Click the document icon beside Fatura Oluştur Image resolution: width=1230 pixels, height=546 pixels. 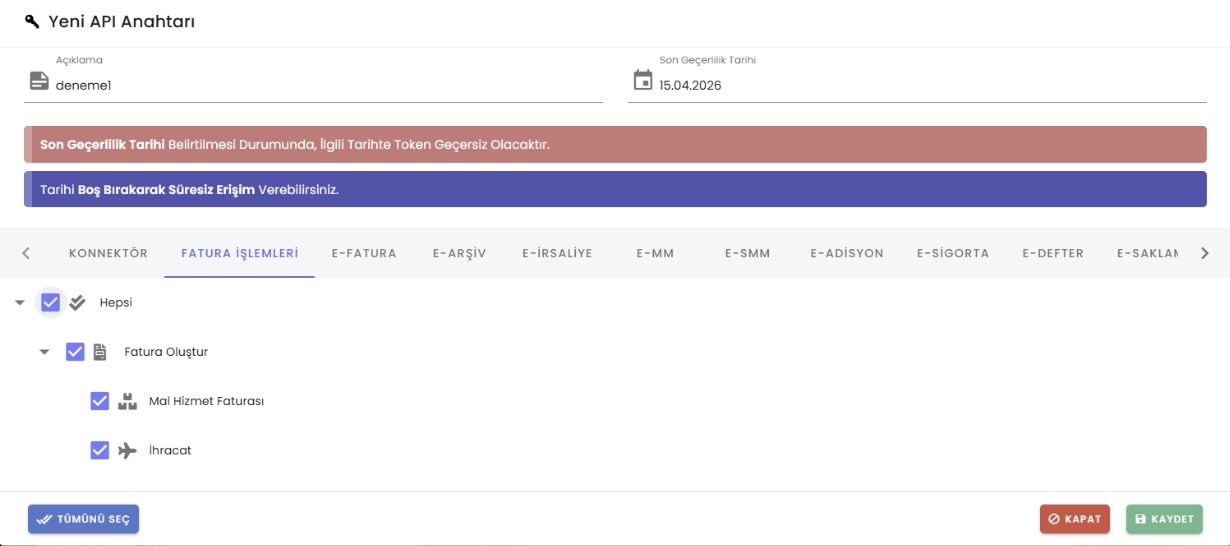pyautogui.click(x=100, y=352)
